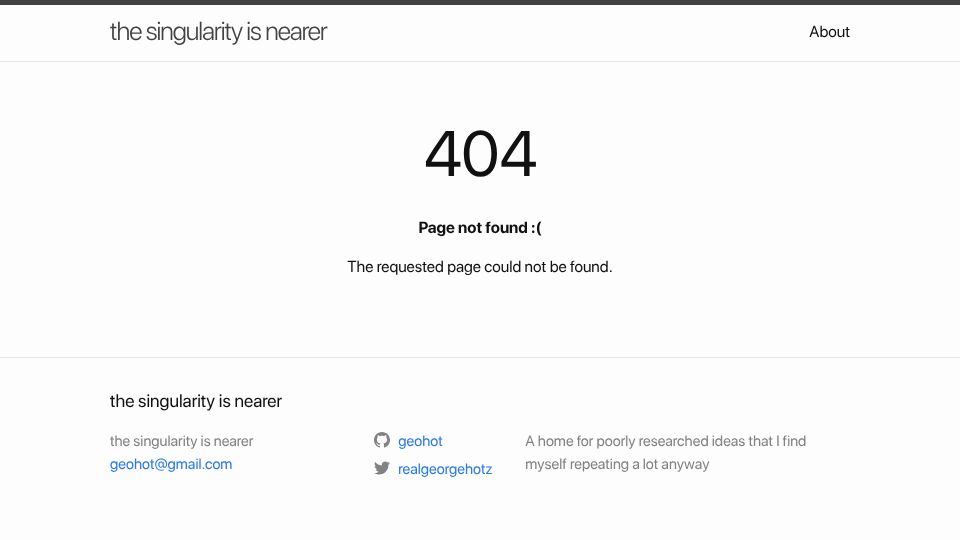Viewport: 960px width, 540px height.
Task: Click the GitHub octocat icon
Action: (382, 440)
